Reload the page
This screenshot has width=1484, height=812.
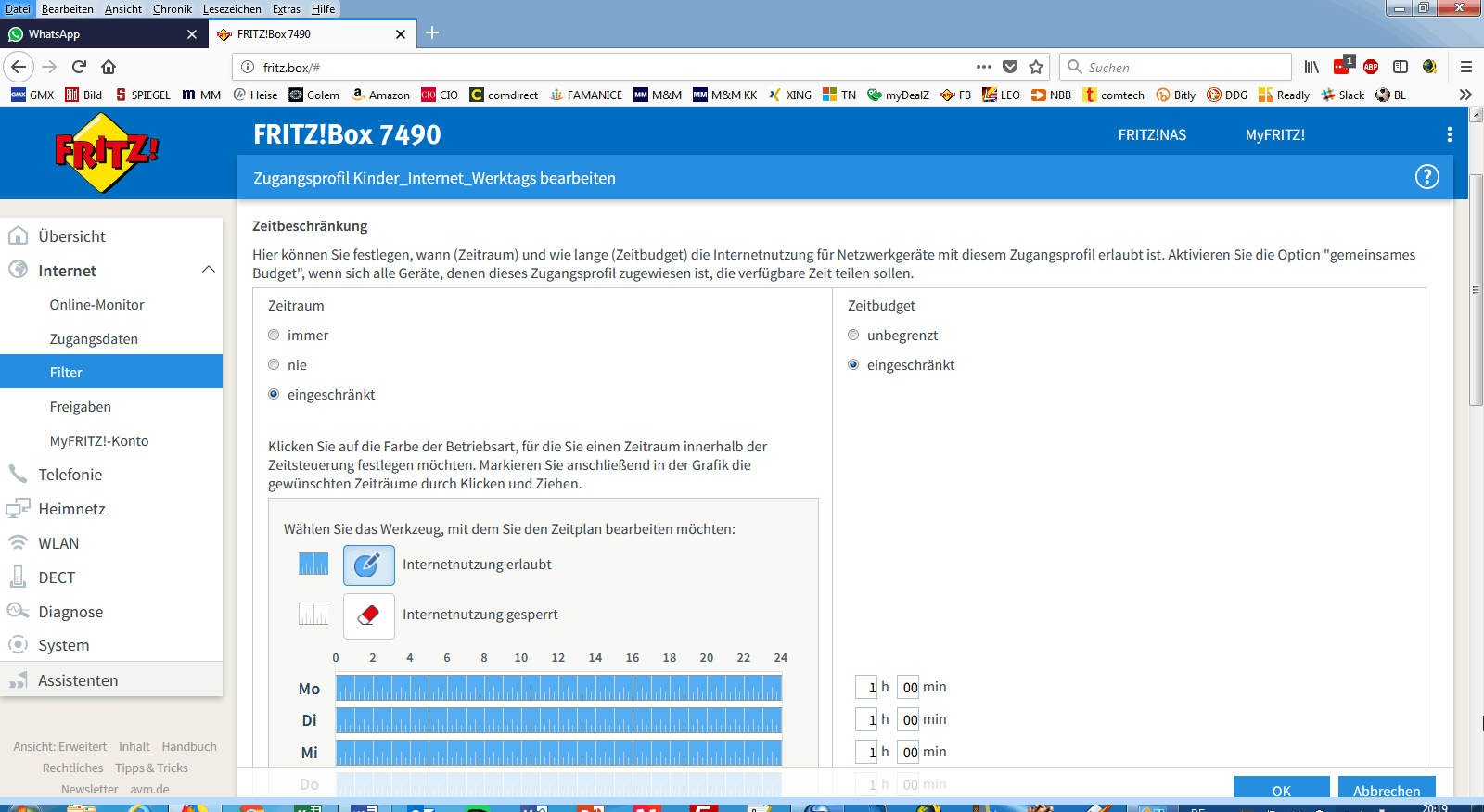[x=79, y=67]
